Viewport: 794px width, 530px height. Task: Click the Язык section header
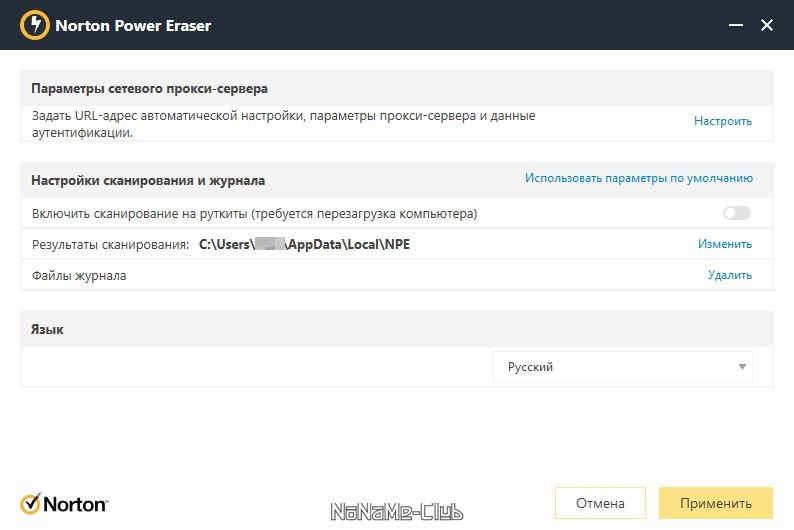(x=47, y=329)
